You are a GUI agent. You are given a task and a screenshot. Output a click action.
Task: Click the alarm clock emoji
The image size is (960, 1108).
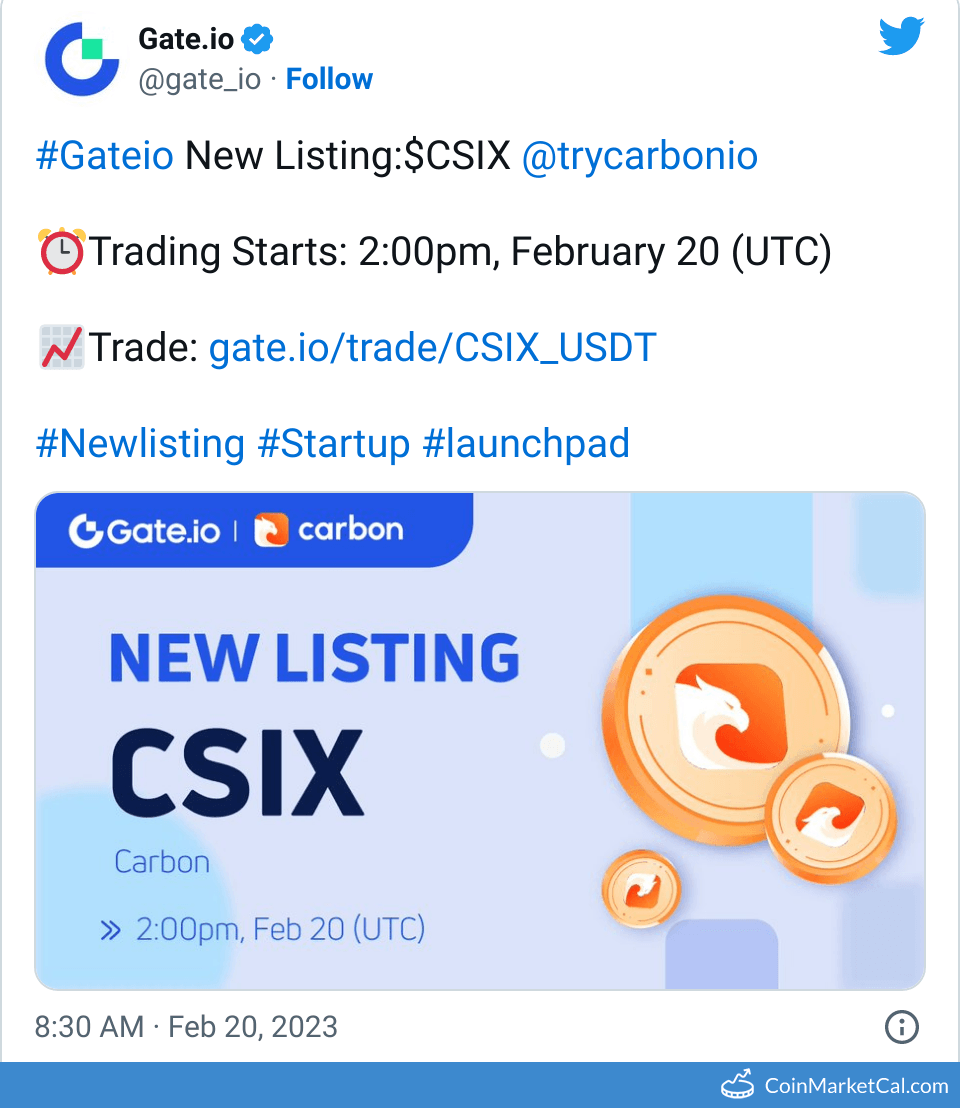pyautogui.click(x=61, y=252)
